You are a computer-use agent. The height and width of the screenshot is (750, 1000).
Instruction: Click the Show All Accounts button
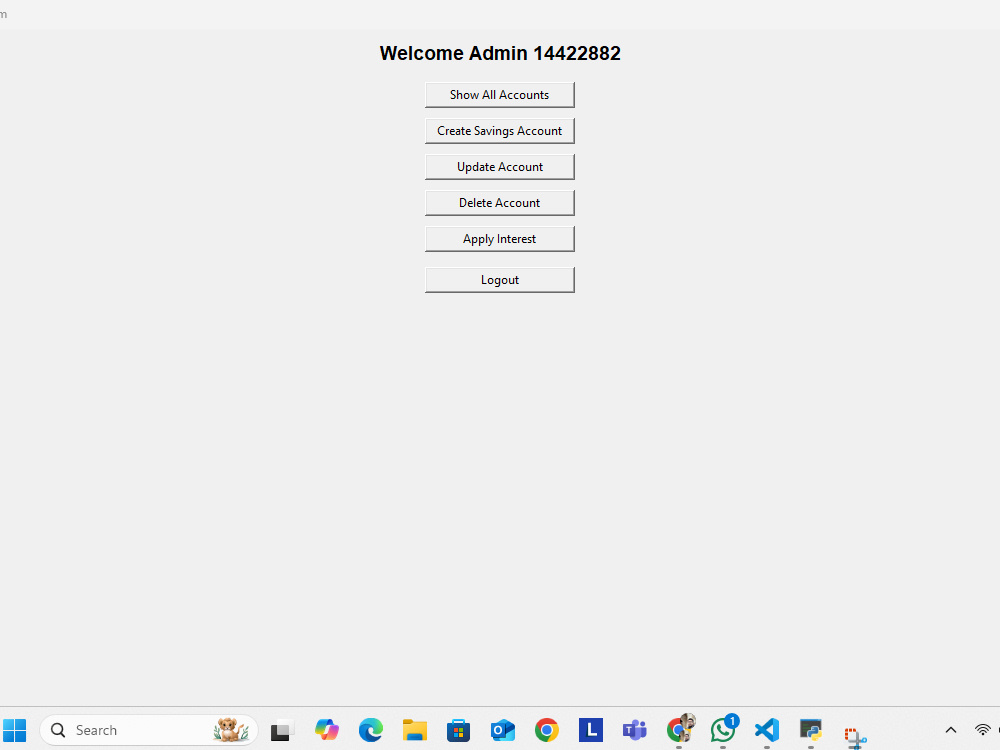point(499,95)
